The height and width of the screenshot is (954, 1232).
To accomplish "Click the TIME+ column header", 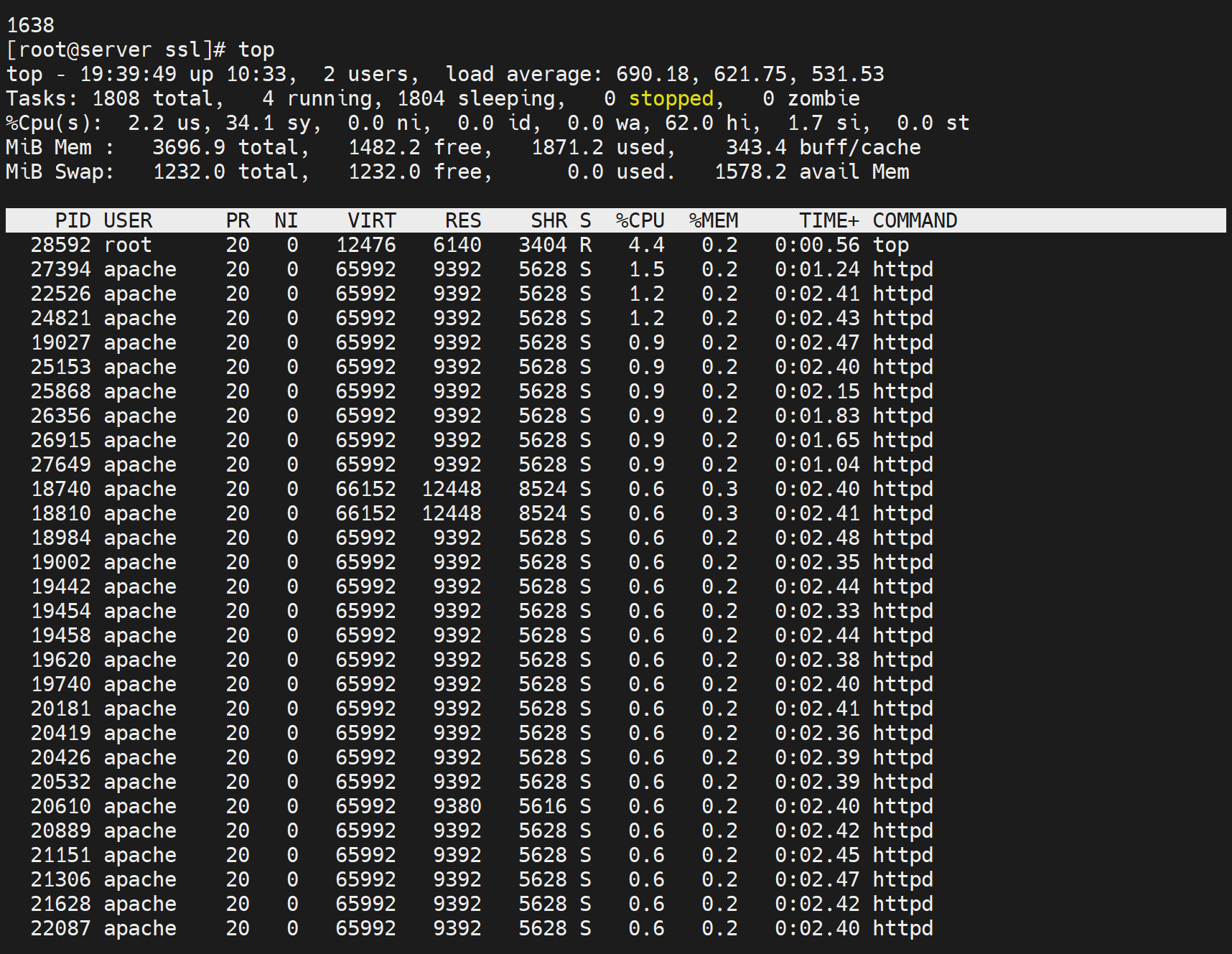I will [829, 220].
